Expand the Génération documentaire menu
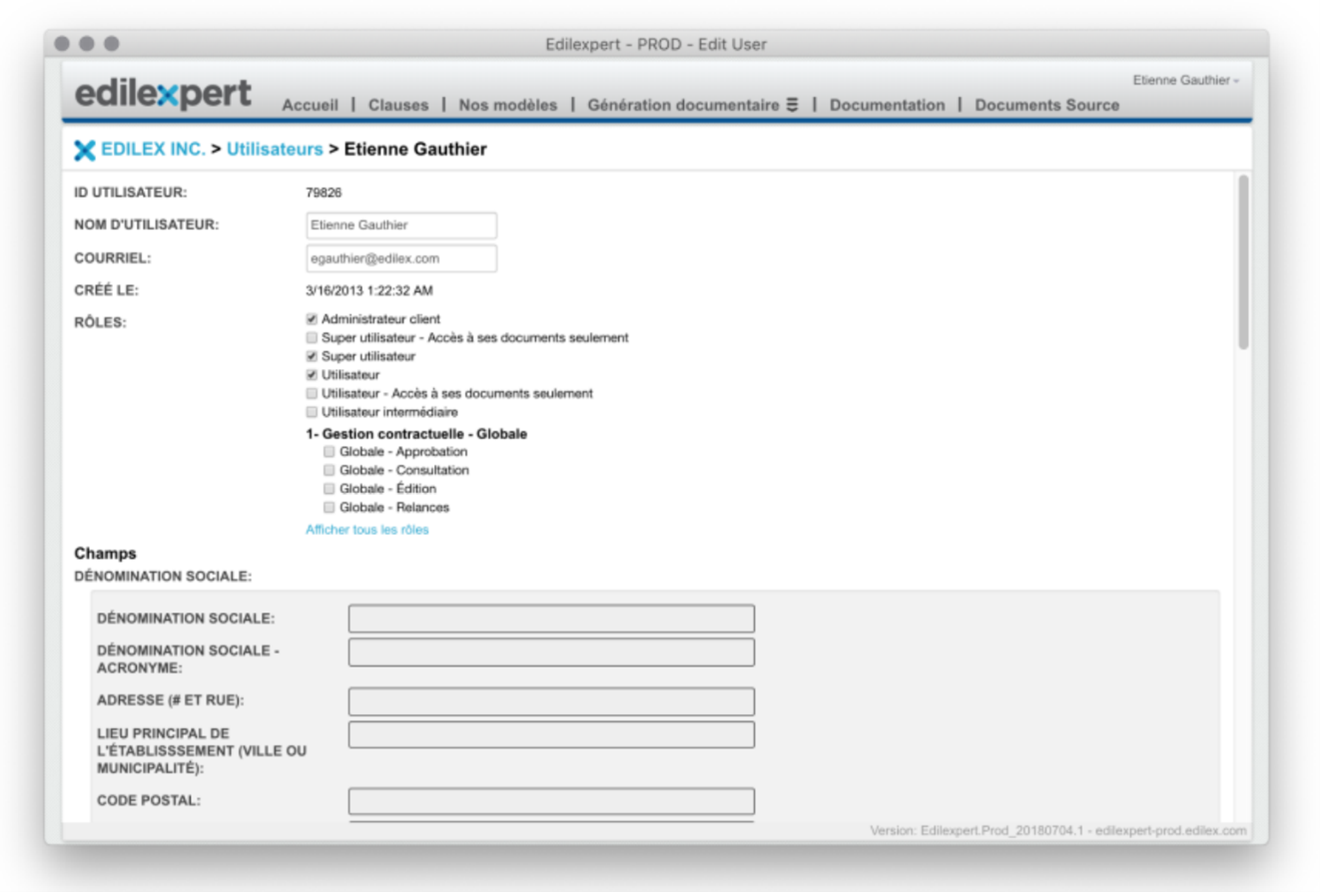The width and height of the screenshot is (1320, 892). click(683, 105)
